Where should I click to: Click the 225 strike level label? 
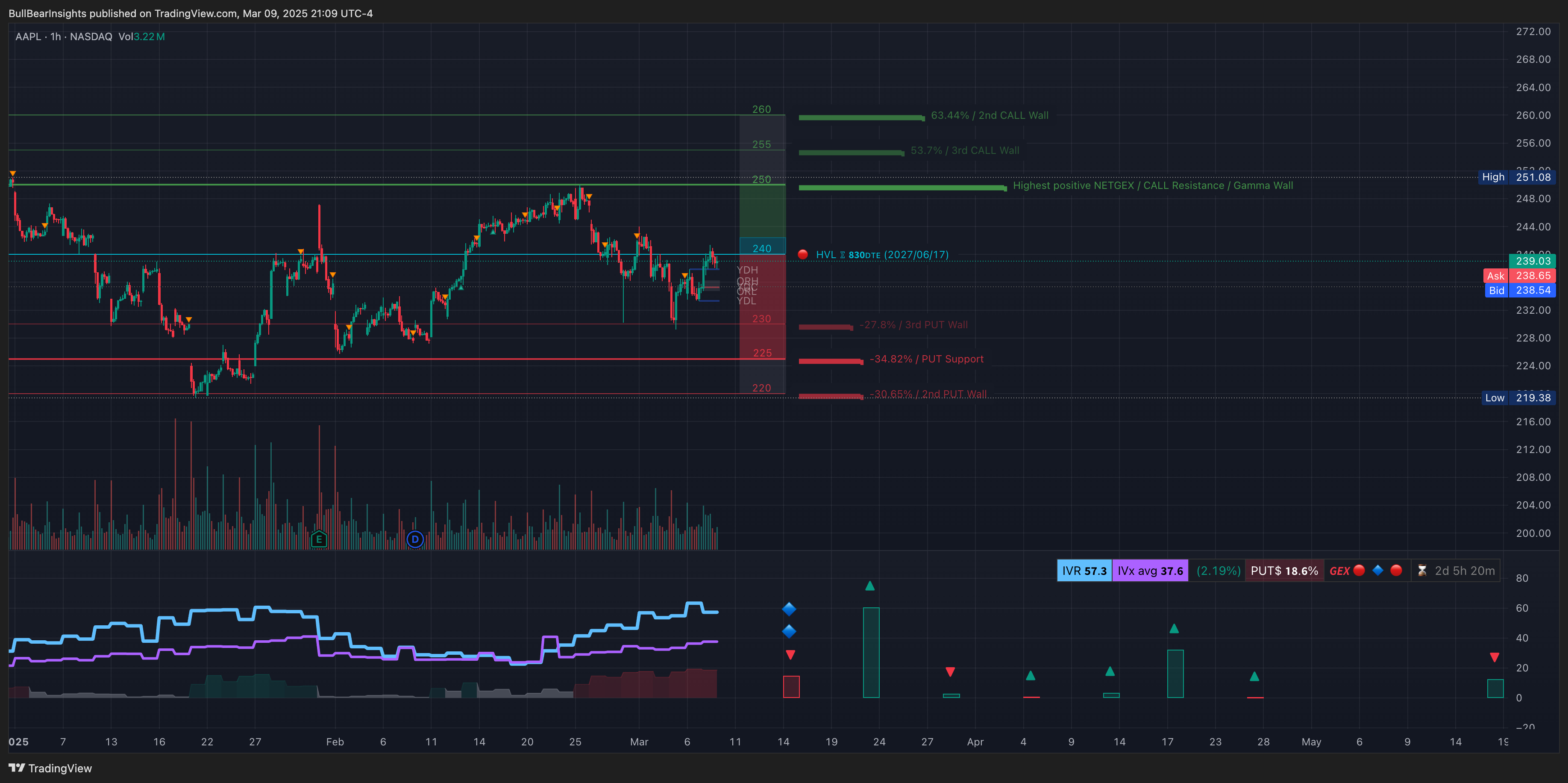point(762,353)
